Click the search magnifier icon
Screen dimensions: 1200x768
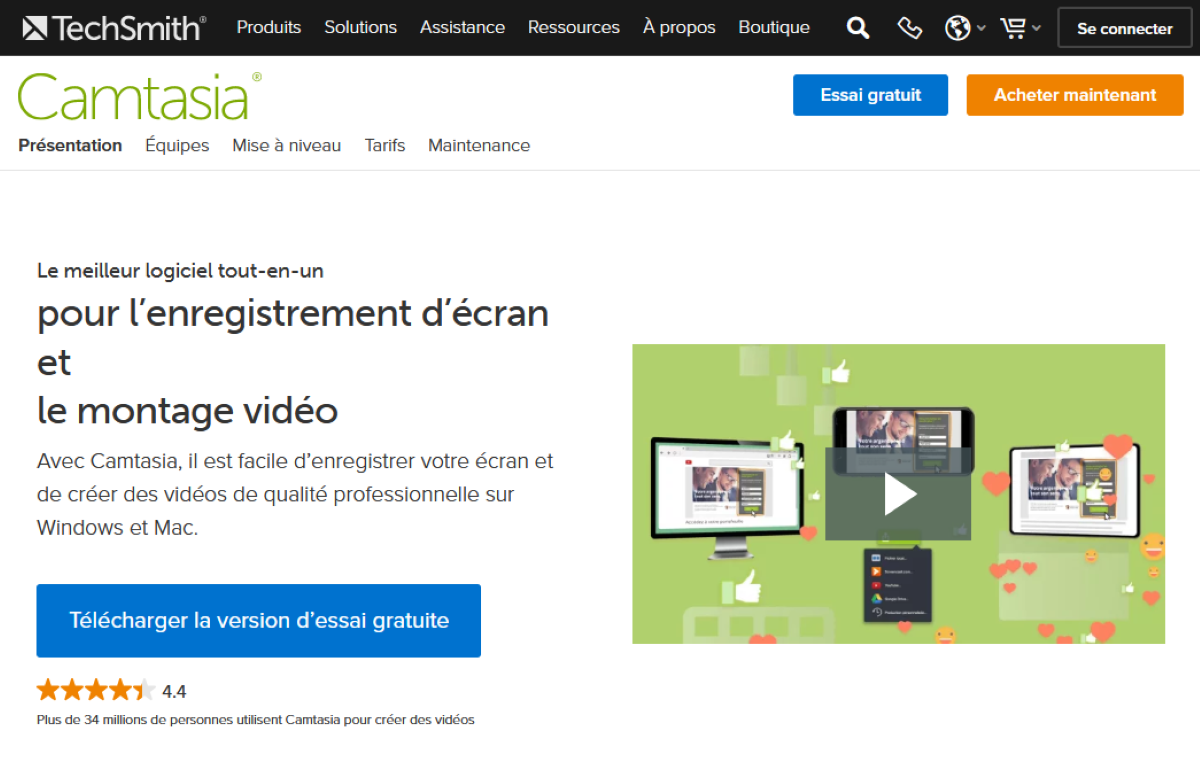coord(858,28)
